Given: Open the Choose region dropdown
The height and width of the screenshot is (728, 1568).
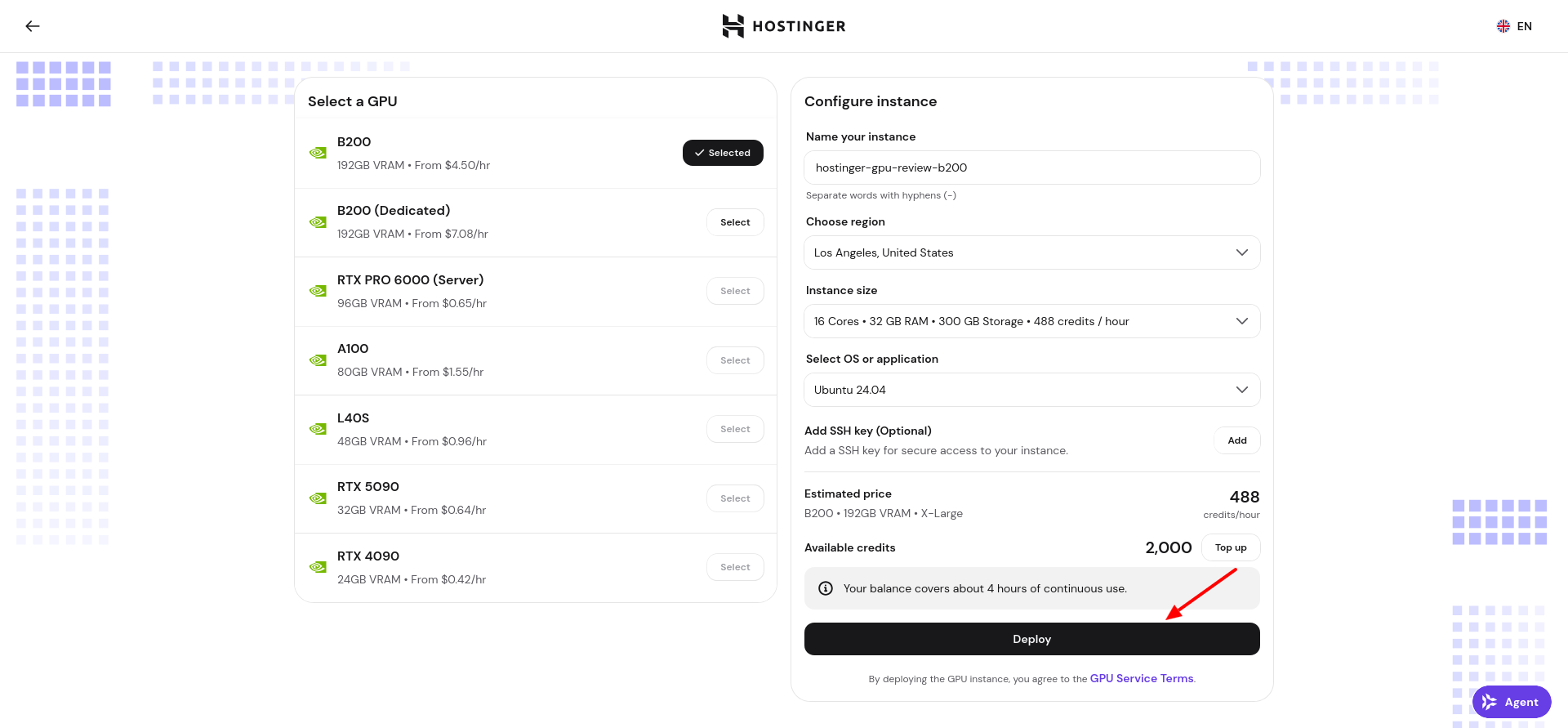Looking at the screenshot, I should point(1031,252).
